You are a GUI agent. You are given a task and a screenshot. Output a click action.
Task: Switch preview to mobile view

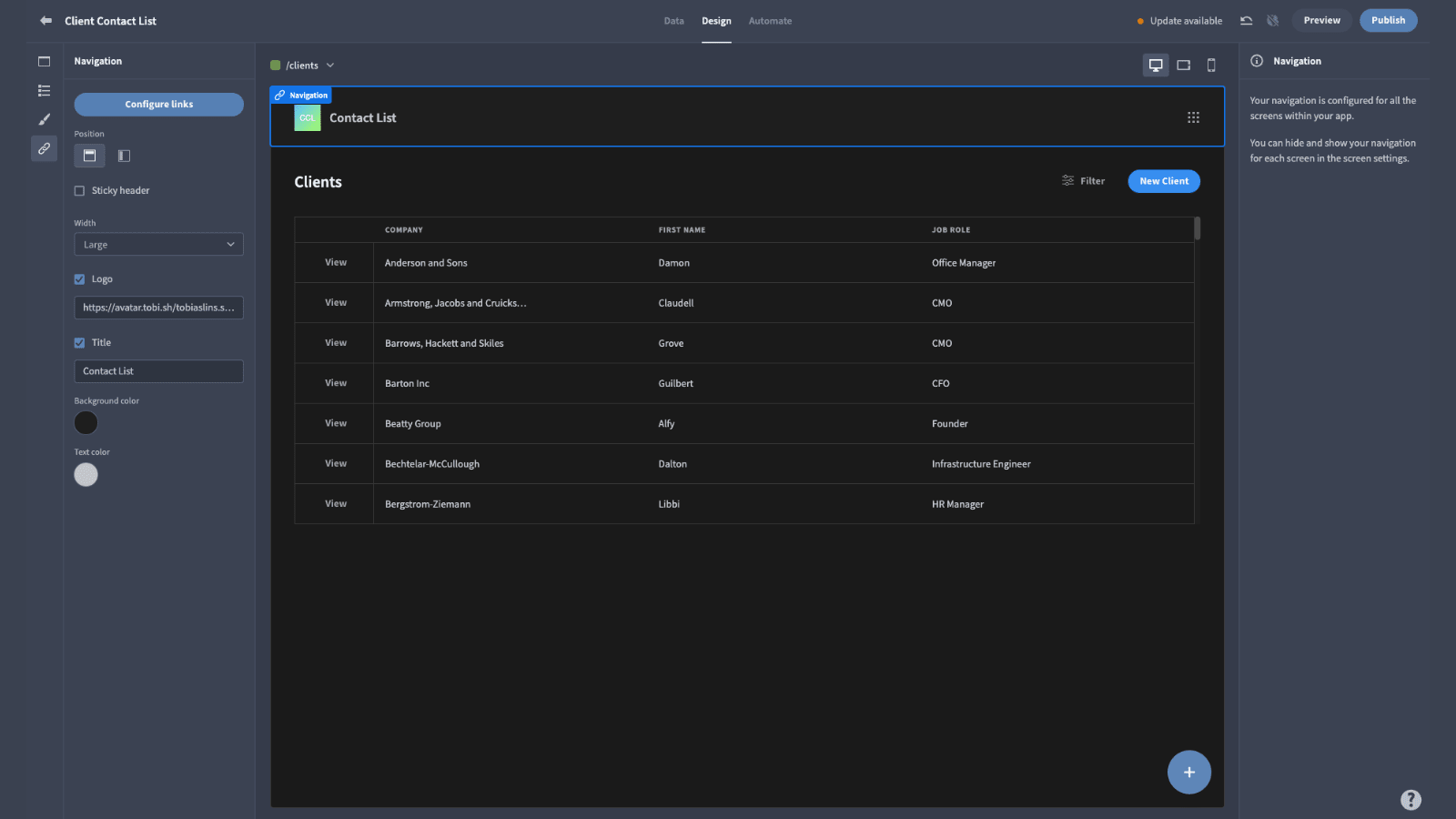(x=1211, y=65)
